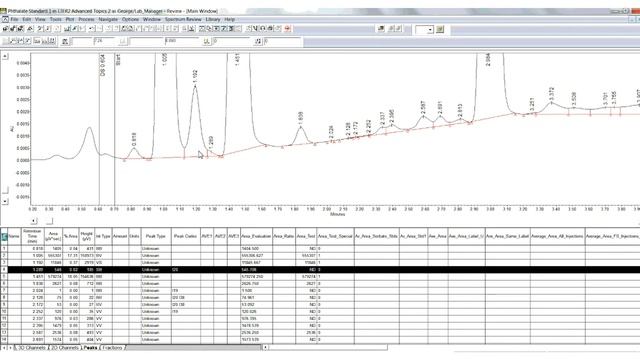Viewport: 640px width, 360px height.
Task: Open the Plot menu
Action: (70, 19)
